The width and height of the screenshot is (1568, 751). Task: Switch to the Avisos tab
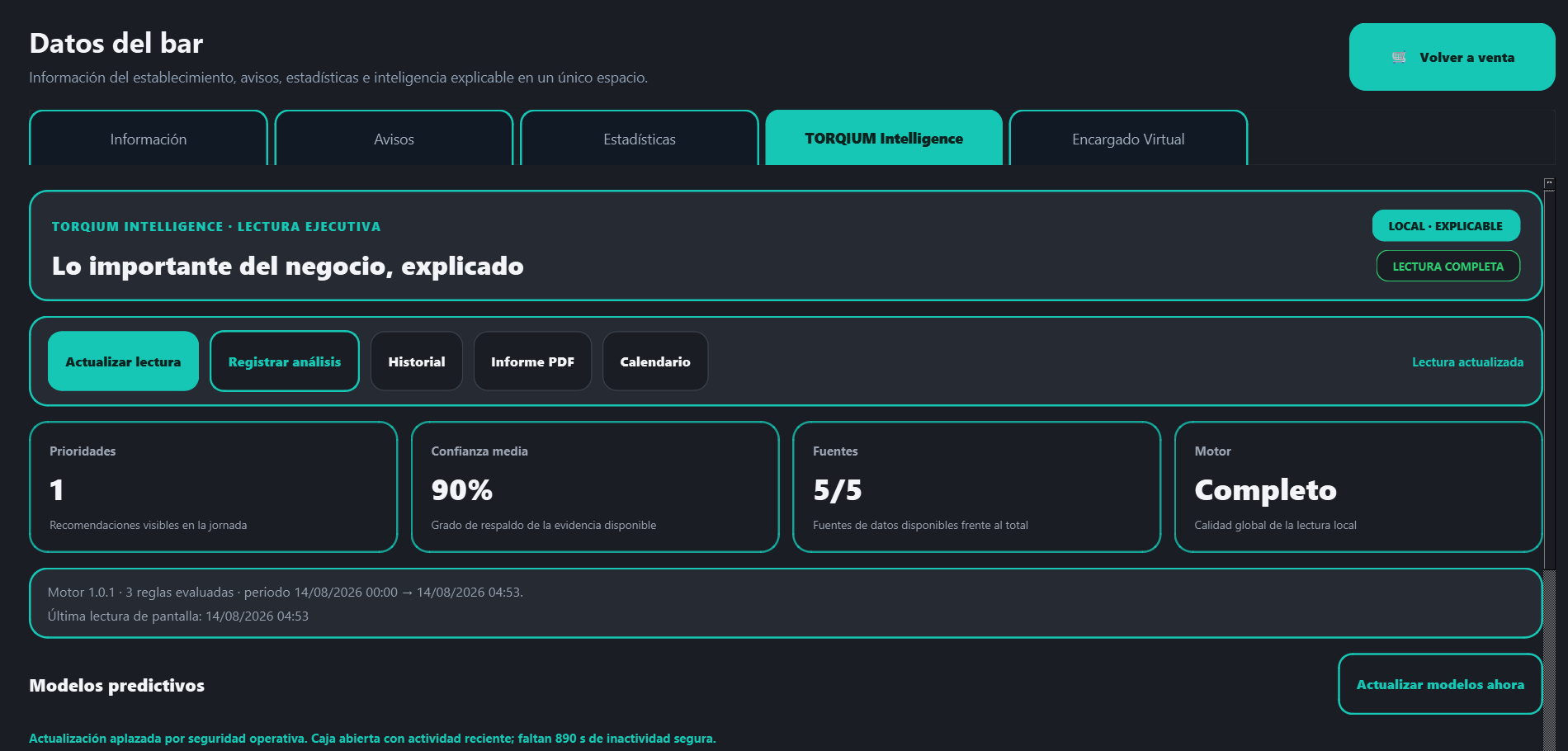point(394,139)
